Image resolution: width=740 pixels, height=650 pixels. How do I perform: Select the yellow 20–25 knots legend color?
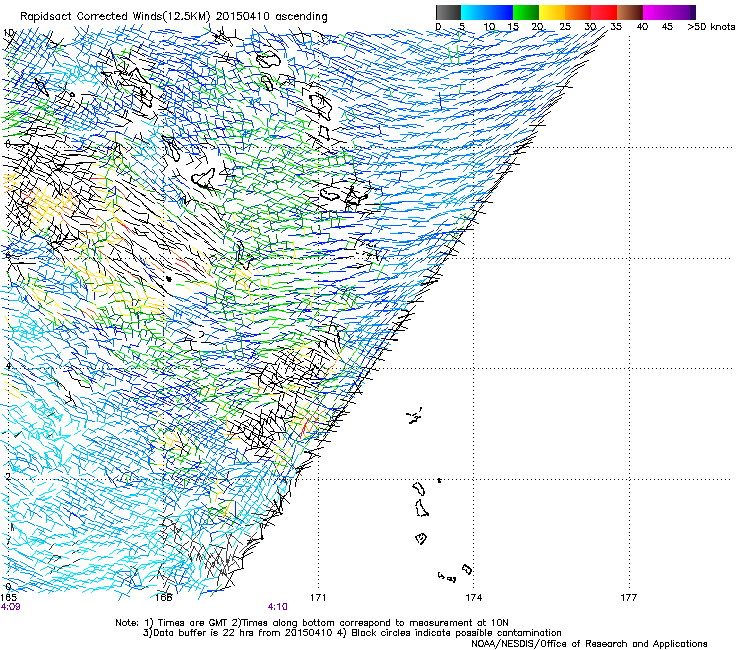552,12
